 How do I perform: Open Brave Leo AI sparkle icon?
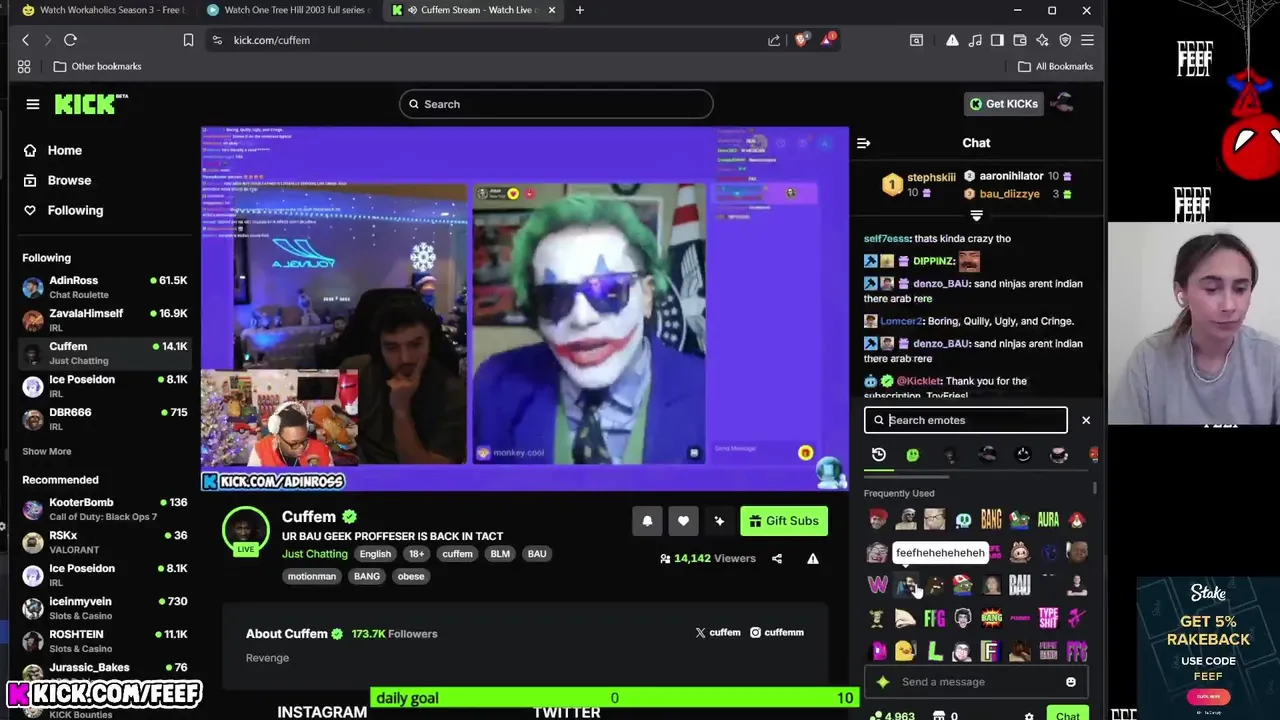1043,40
